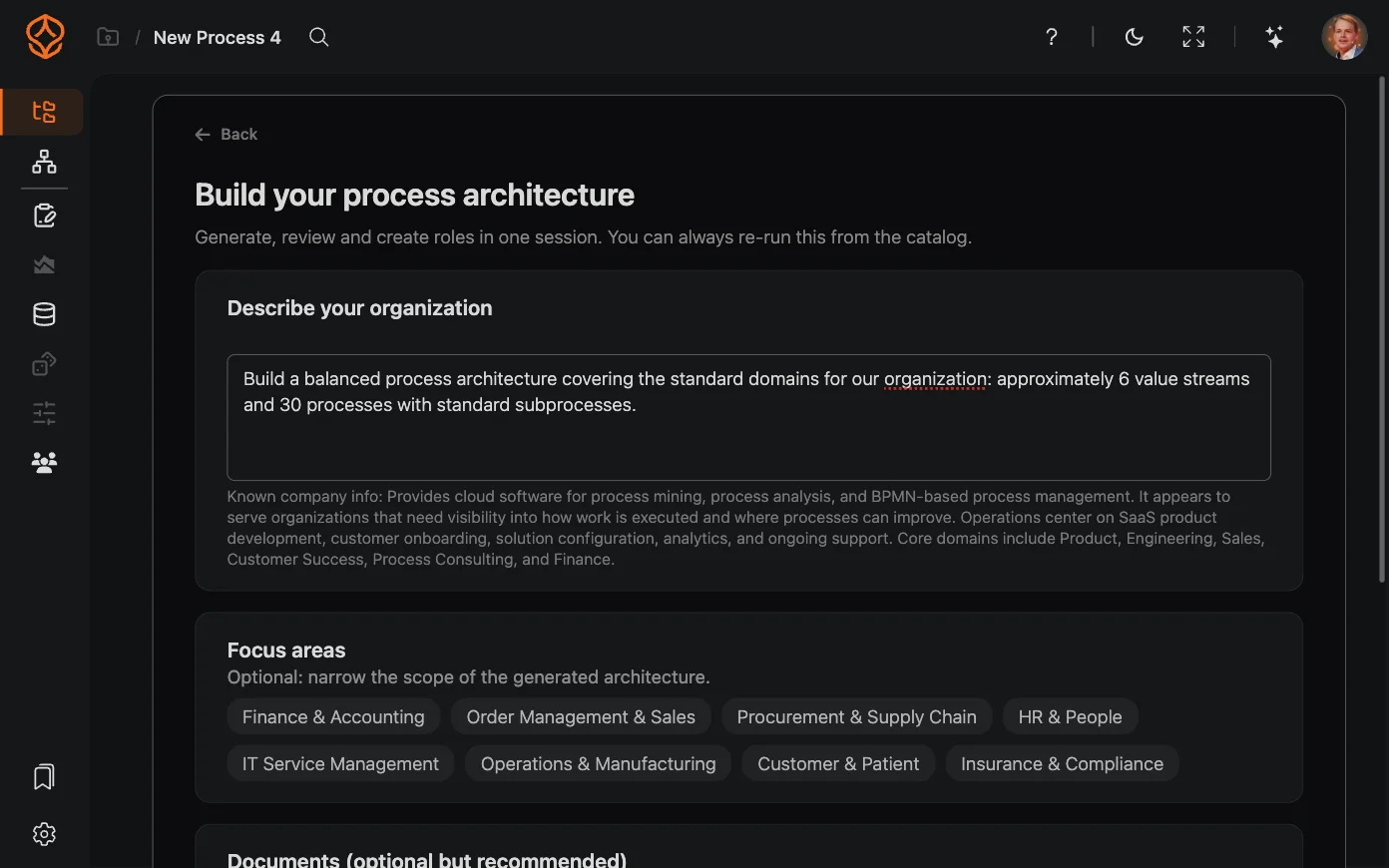
Task: Select Operations & Manufacturing chip
Action: (599, 764)
